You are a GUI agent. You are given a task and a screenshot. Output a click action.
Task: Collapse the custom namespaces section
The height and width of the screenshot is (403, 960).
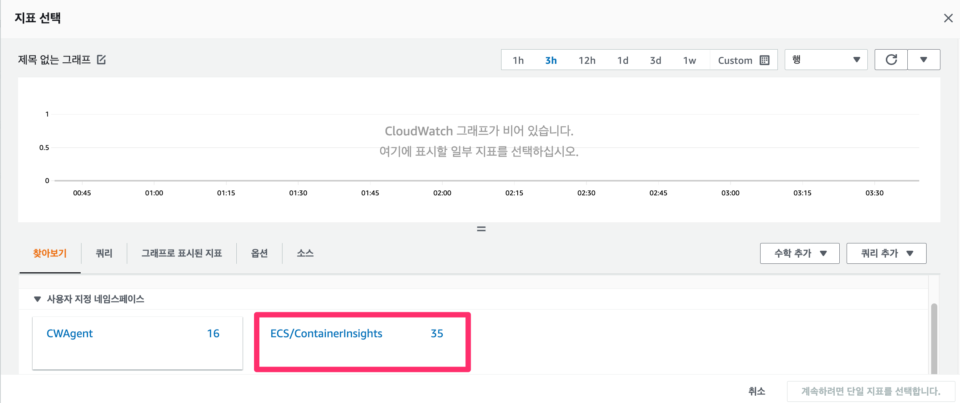37,299
